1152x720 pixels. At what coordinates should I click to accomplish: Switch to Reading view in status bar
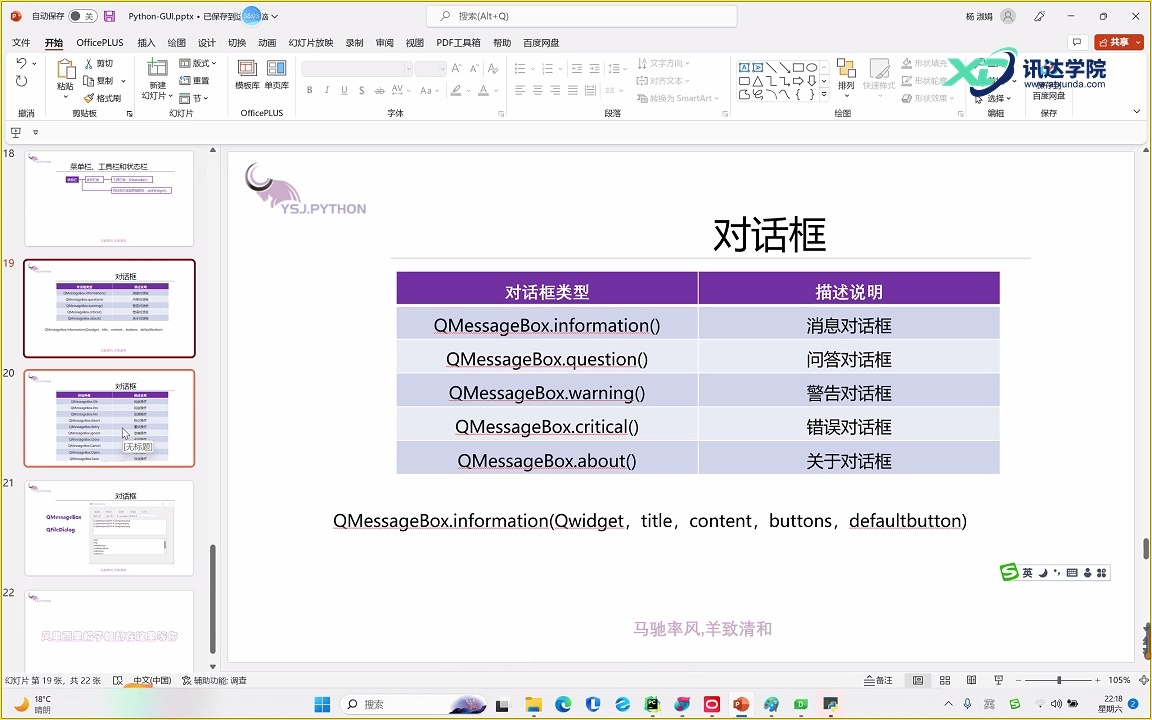pyautogui.click(x=971, y=680)
